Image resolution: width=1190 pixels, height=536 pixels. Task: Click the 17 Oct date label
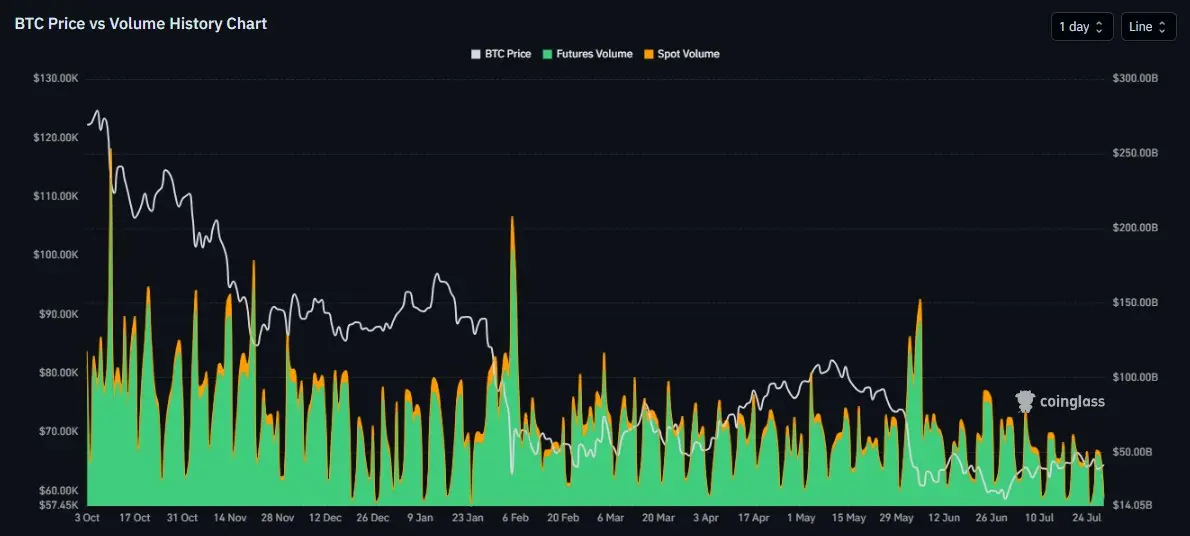click(134, 518)
